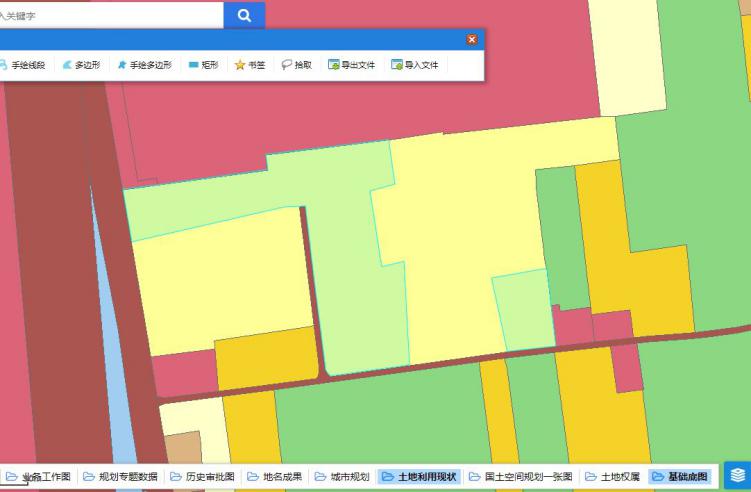Image resolution: width=751 pixels, height=492 pixels.
Task: Toggle the highlighted 基础底图 basemap group
Action: pos(680,477)
